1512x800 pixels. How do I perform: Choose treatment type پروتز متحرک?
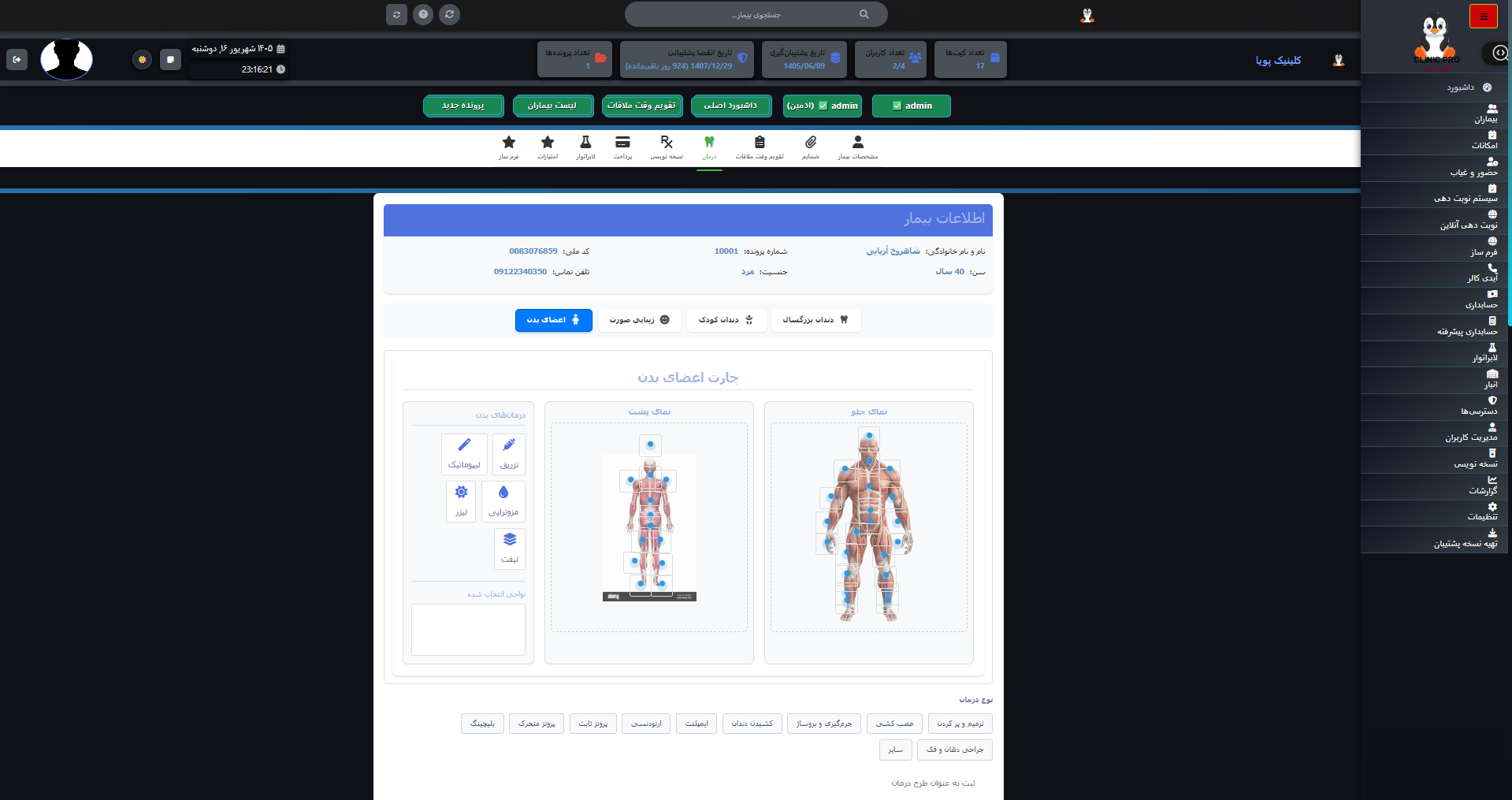[537, 724]
